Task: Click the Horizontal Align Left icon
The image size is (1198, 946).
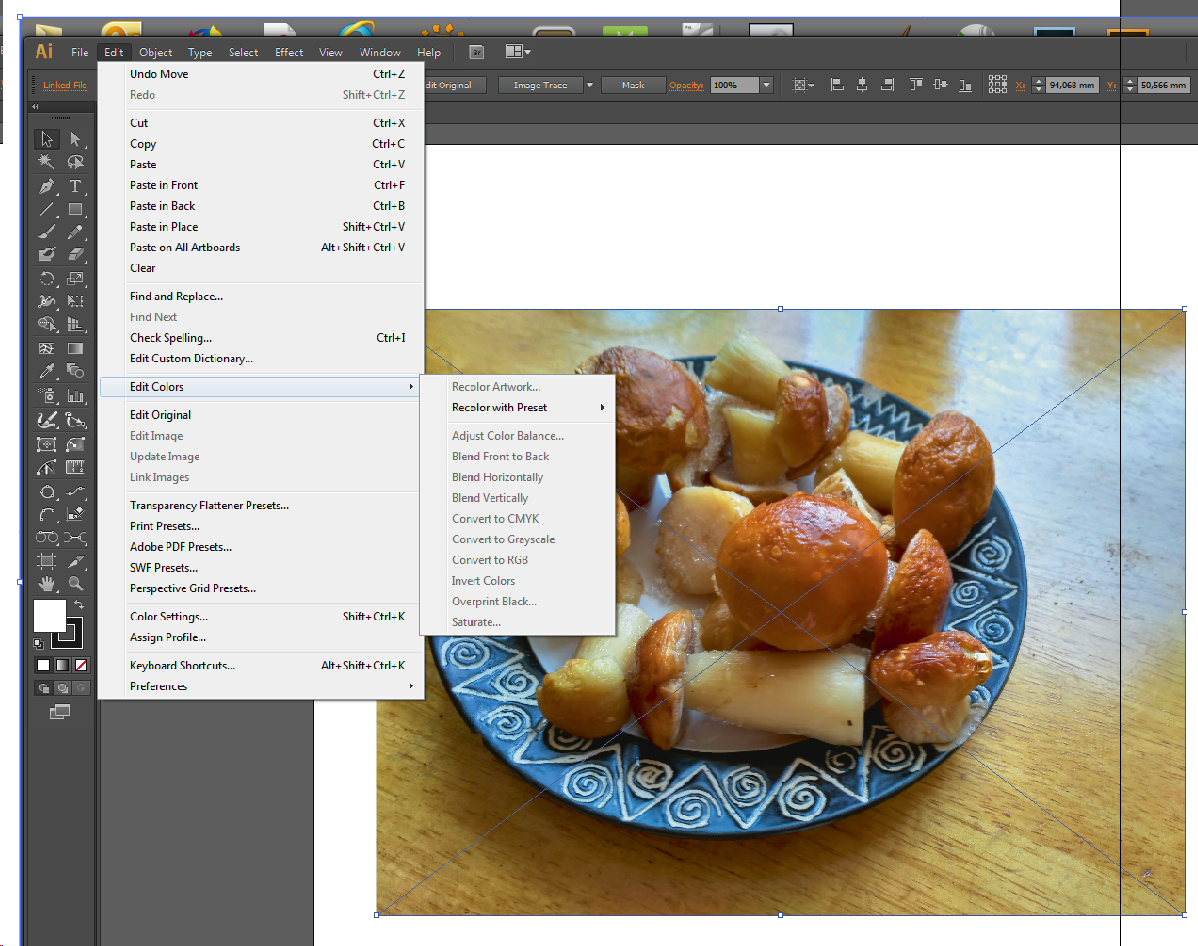Action: (x=837, y=85)
